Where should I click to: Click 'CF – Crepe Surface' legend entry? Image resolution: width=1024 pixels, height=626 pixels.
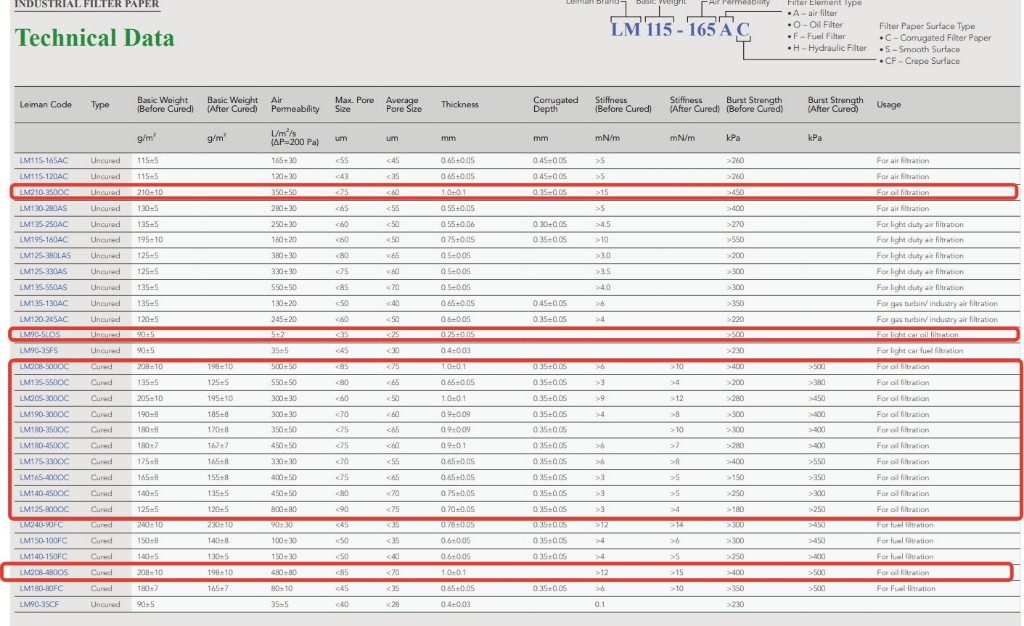[920, 61]
